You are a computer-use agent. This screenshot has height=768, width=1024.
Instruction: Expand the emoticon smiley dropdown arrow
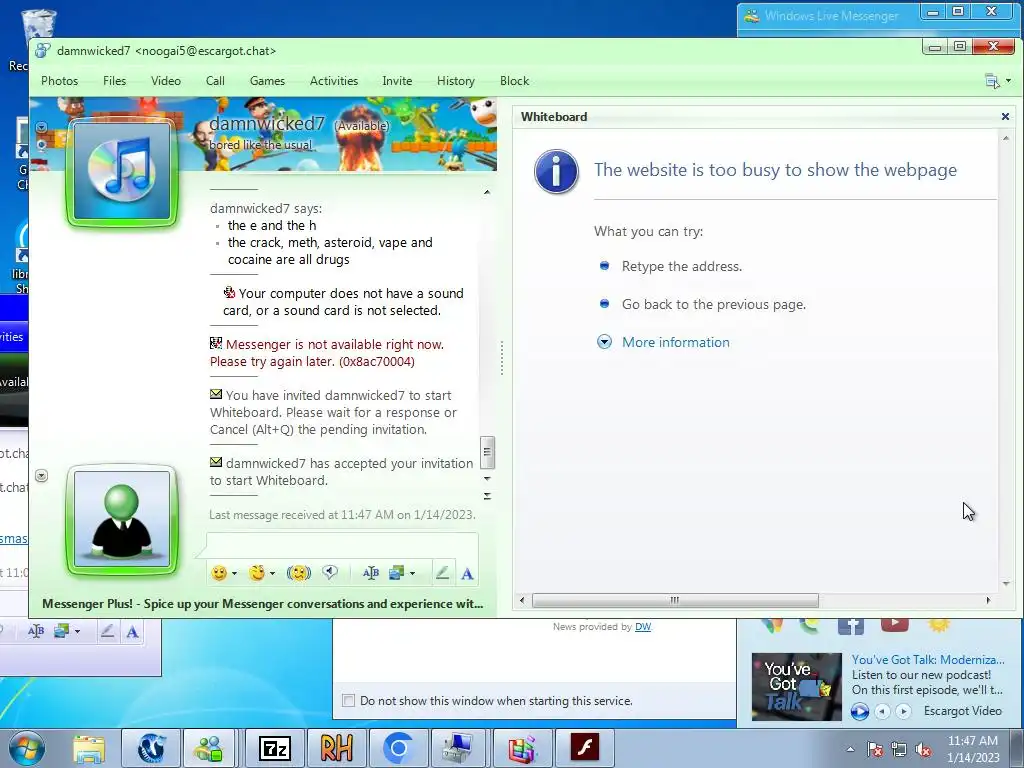pos(234,573)
